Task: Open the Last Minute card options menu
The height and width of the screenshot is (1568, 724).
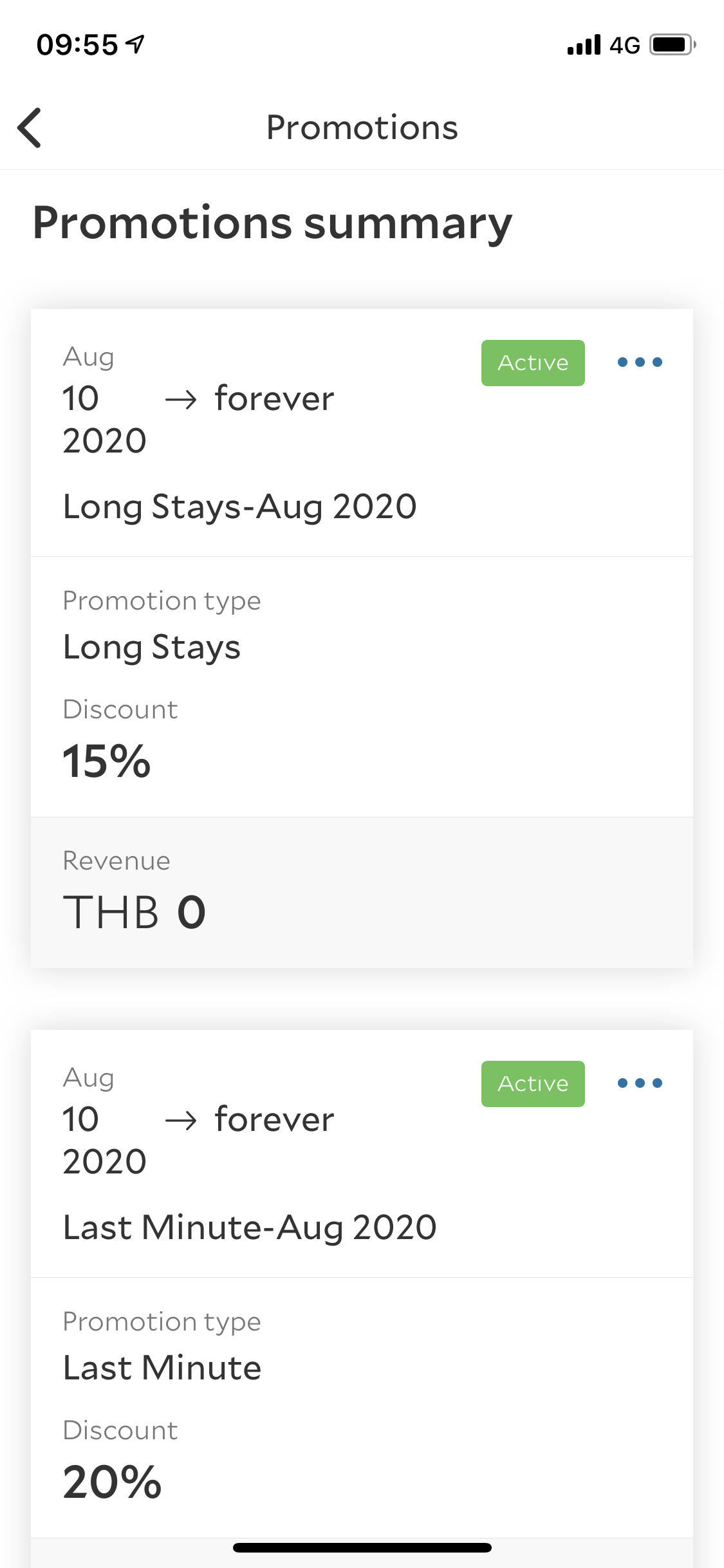Action: 640,1083
